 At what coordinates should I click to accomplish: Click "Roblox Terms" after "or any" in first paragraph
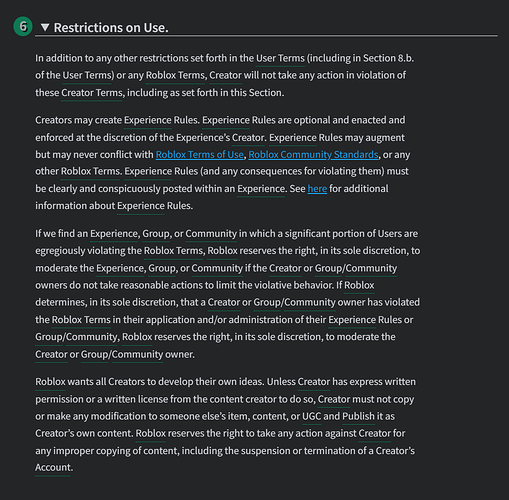point(175,75)
